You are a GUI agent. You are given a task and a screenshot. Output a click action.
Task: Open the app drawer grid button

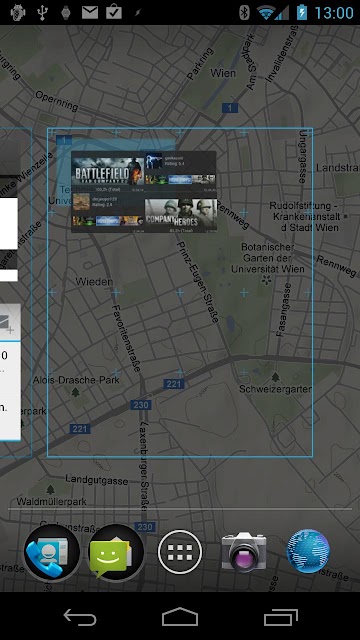coord(180,552)
